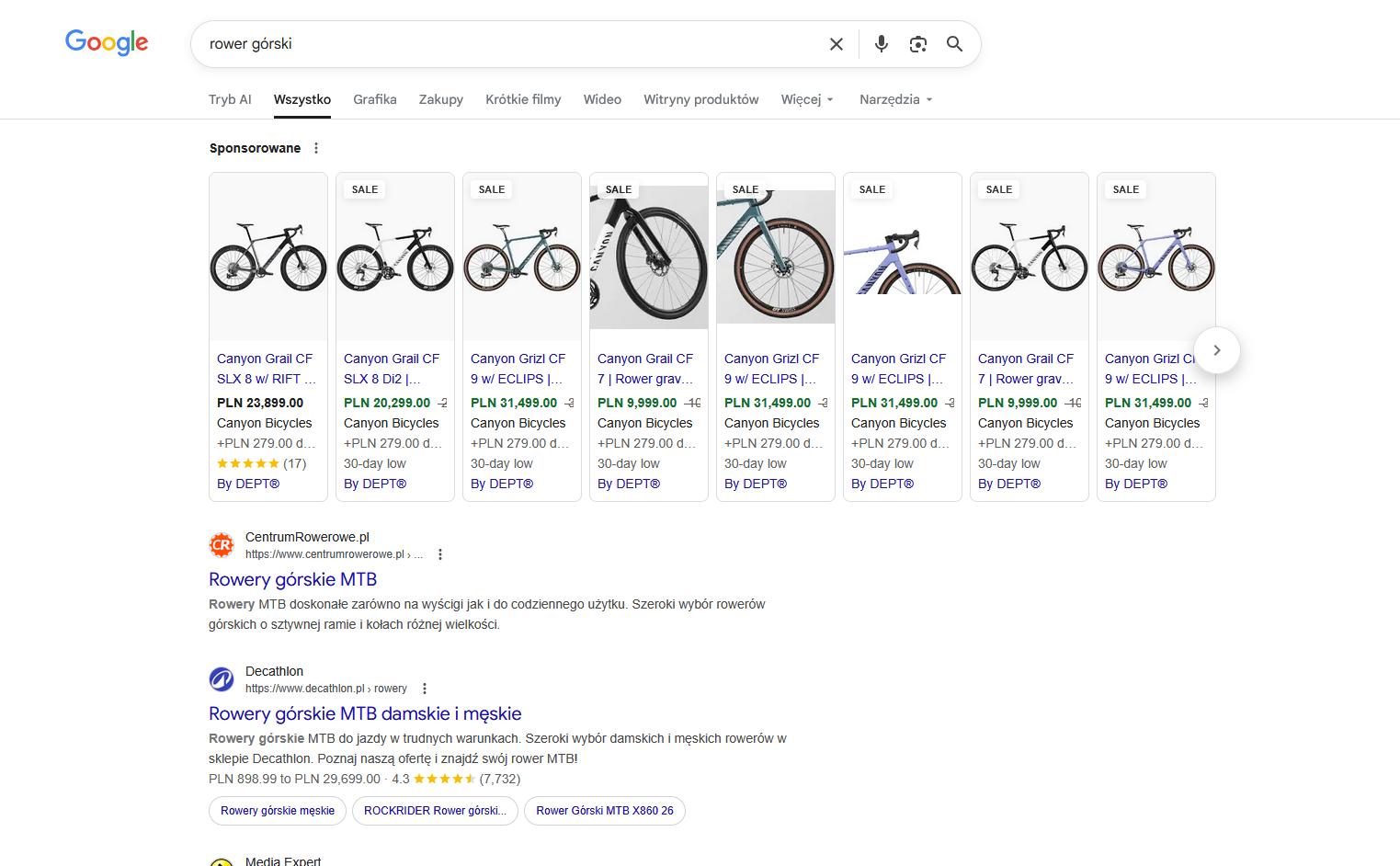Show more sponsored products with the right arrow
The width and height of the screenshot is (1400, 866).
[1216, 350]
